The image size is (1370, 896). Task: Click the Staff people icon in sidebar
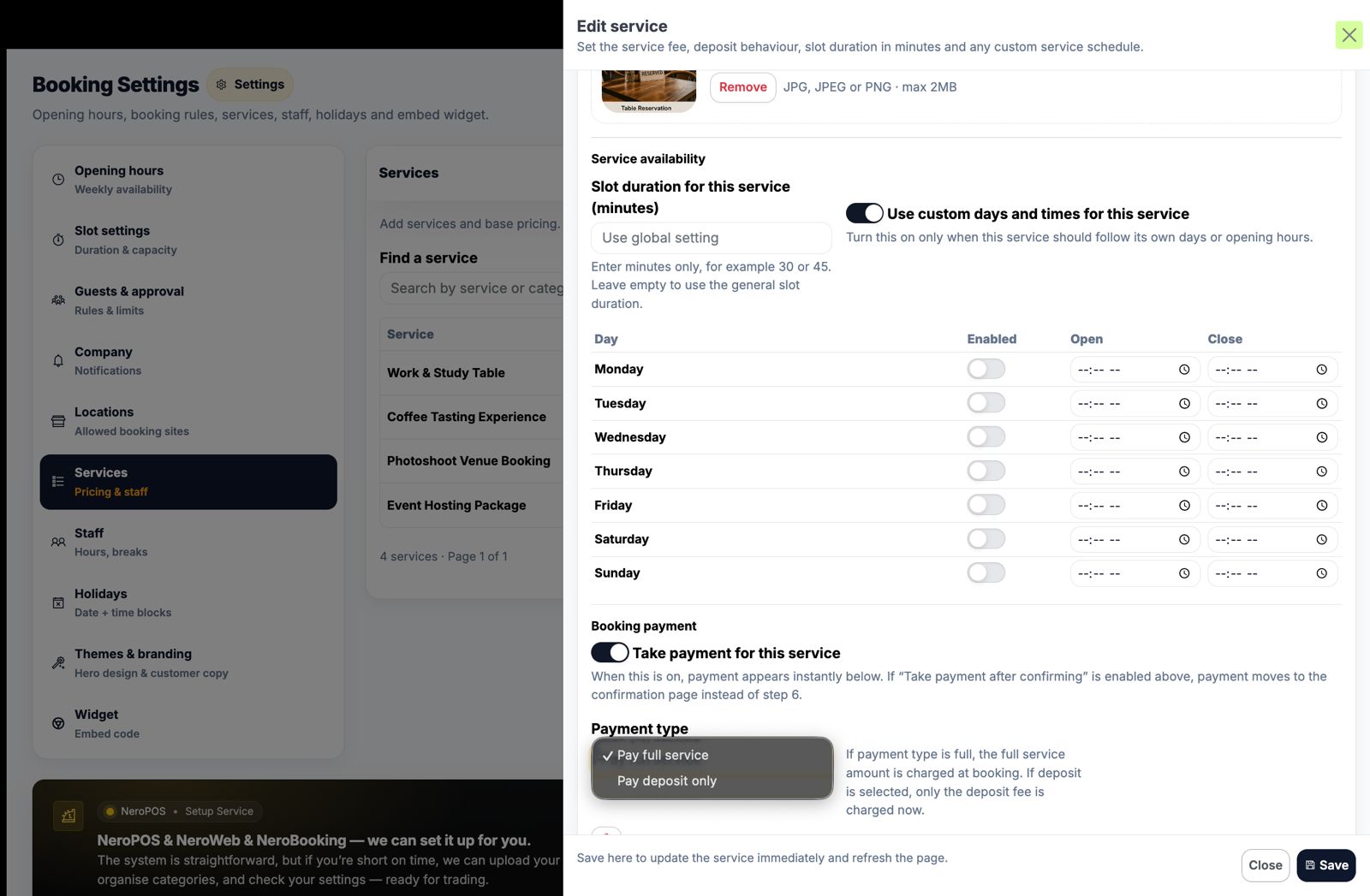[x=58, y=542]
